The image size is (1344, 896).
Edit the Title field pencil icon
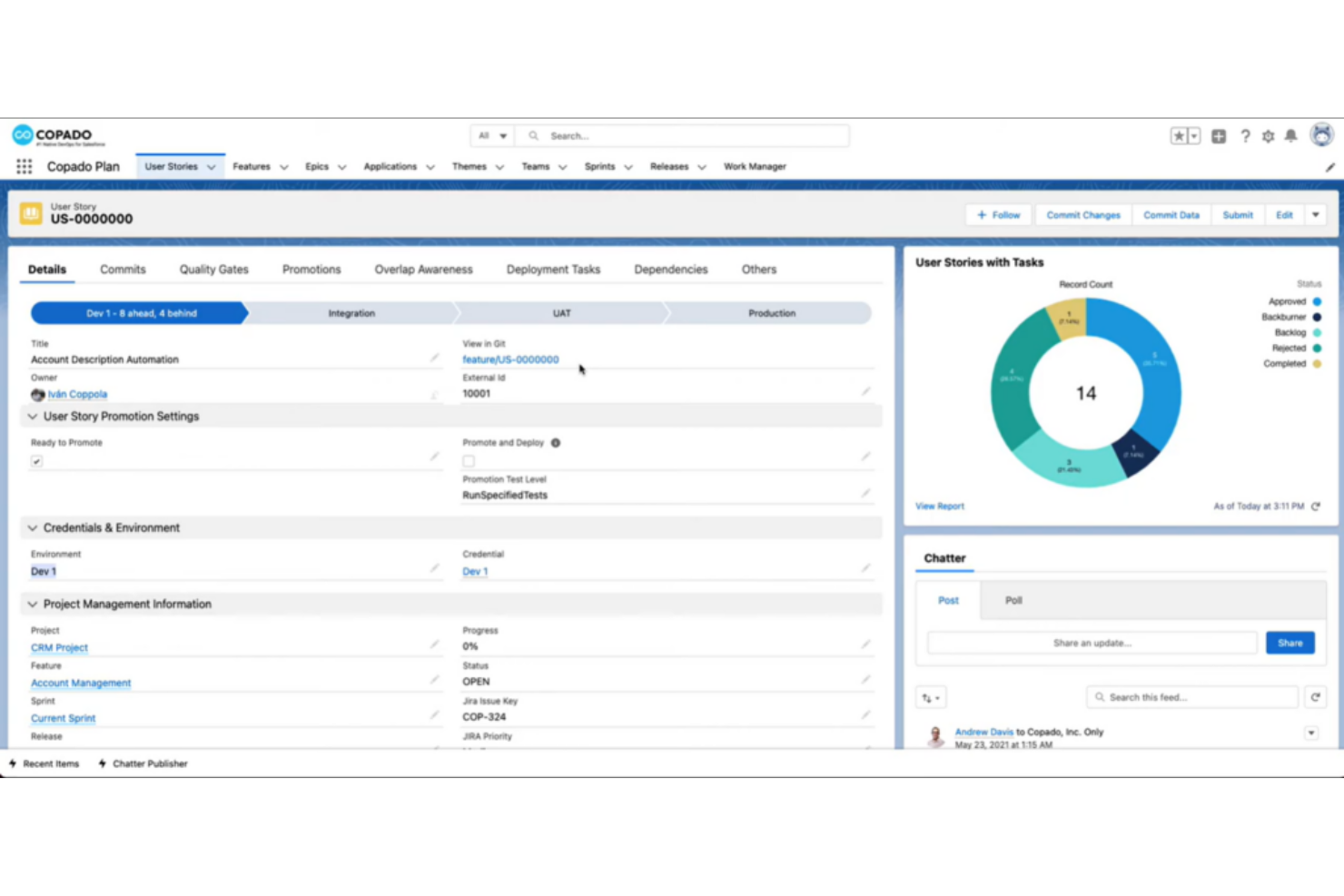(434, 358)
